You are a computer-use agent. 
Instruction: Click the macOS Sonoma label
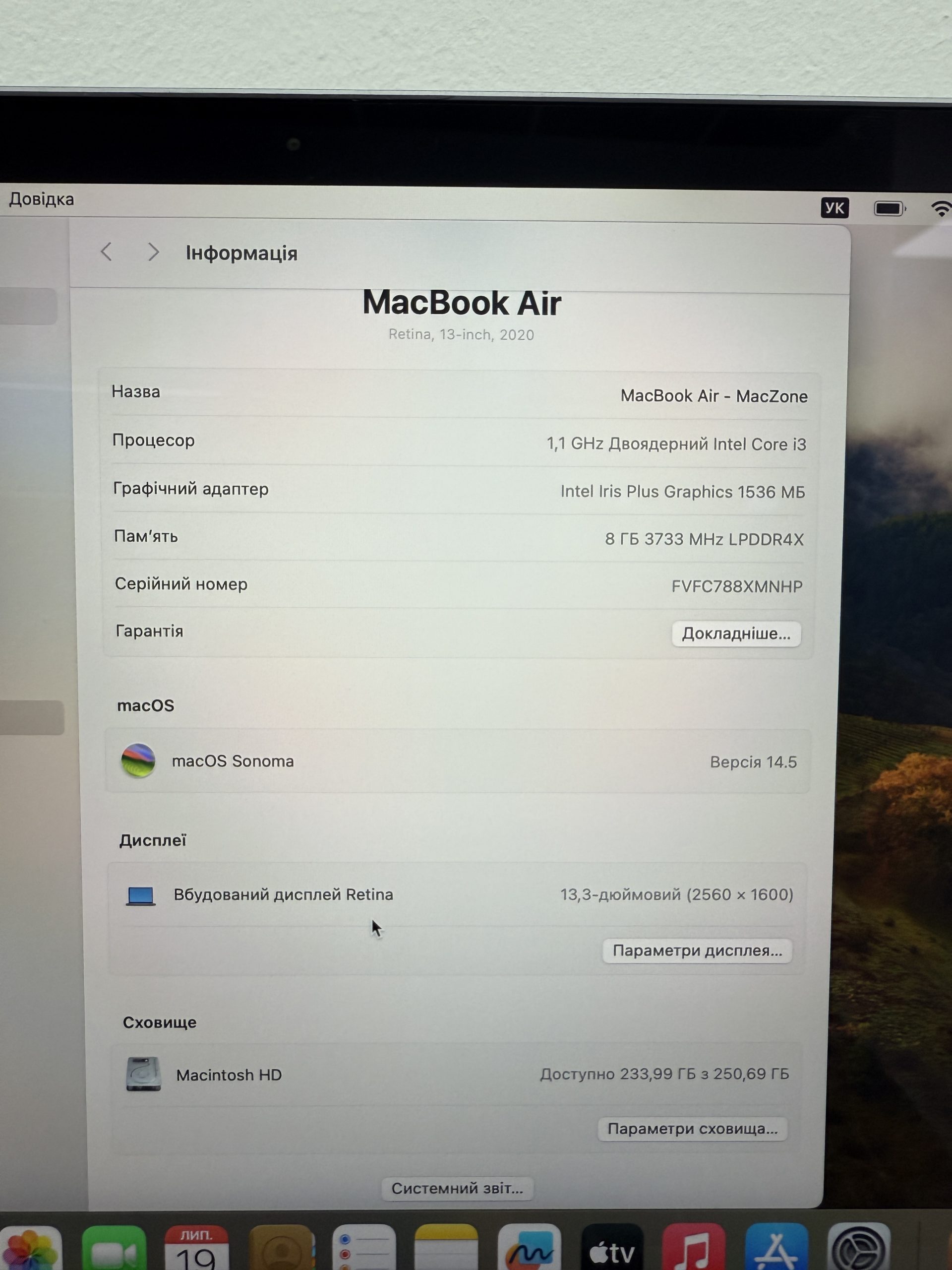(x=233, y=761)
